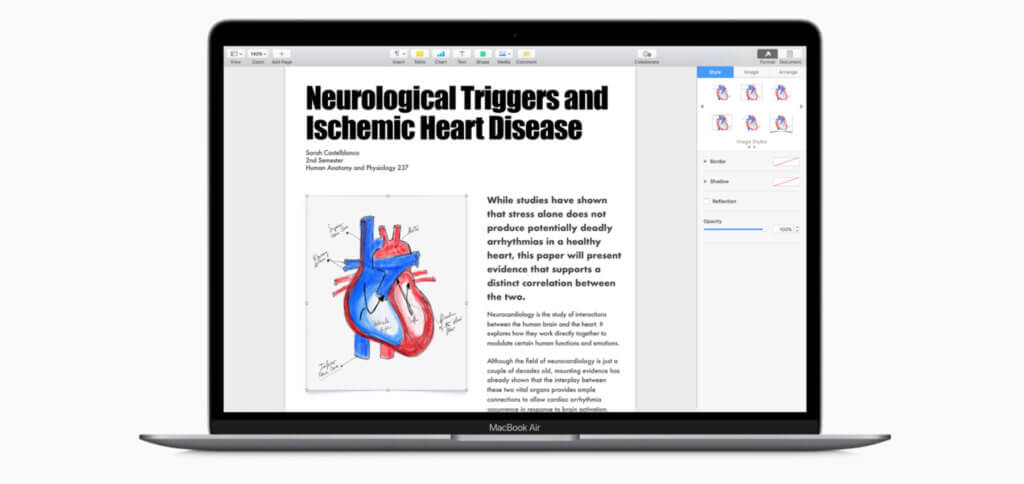Click the author name 'Sarah Castelblanco'

pyautogui.click(x=332, y=153)
